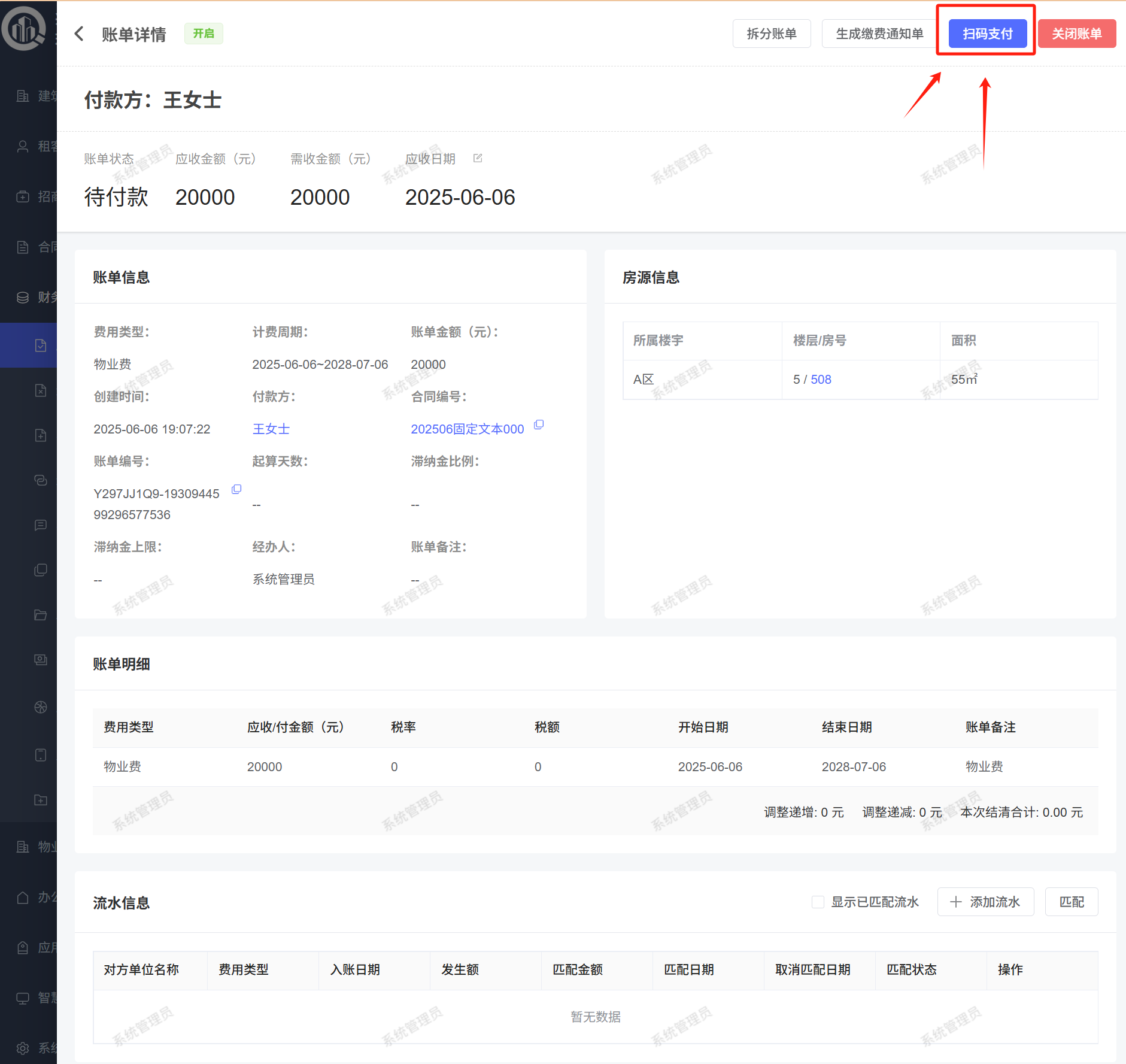
Task: Click the back arrow beside 账单详情
Action: coord(79,34)
